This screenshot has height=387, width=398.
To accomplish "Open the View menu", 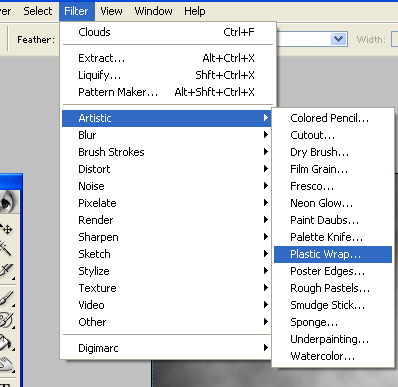I will 111,11.
